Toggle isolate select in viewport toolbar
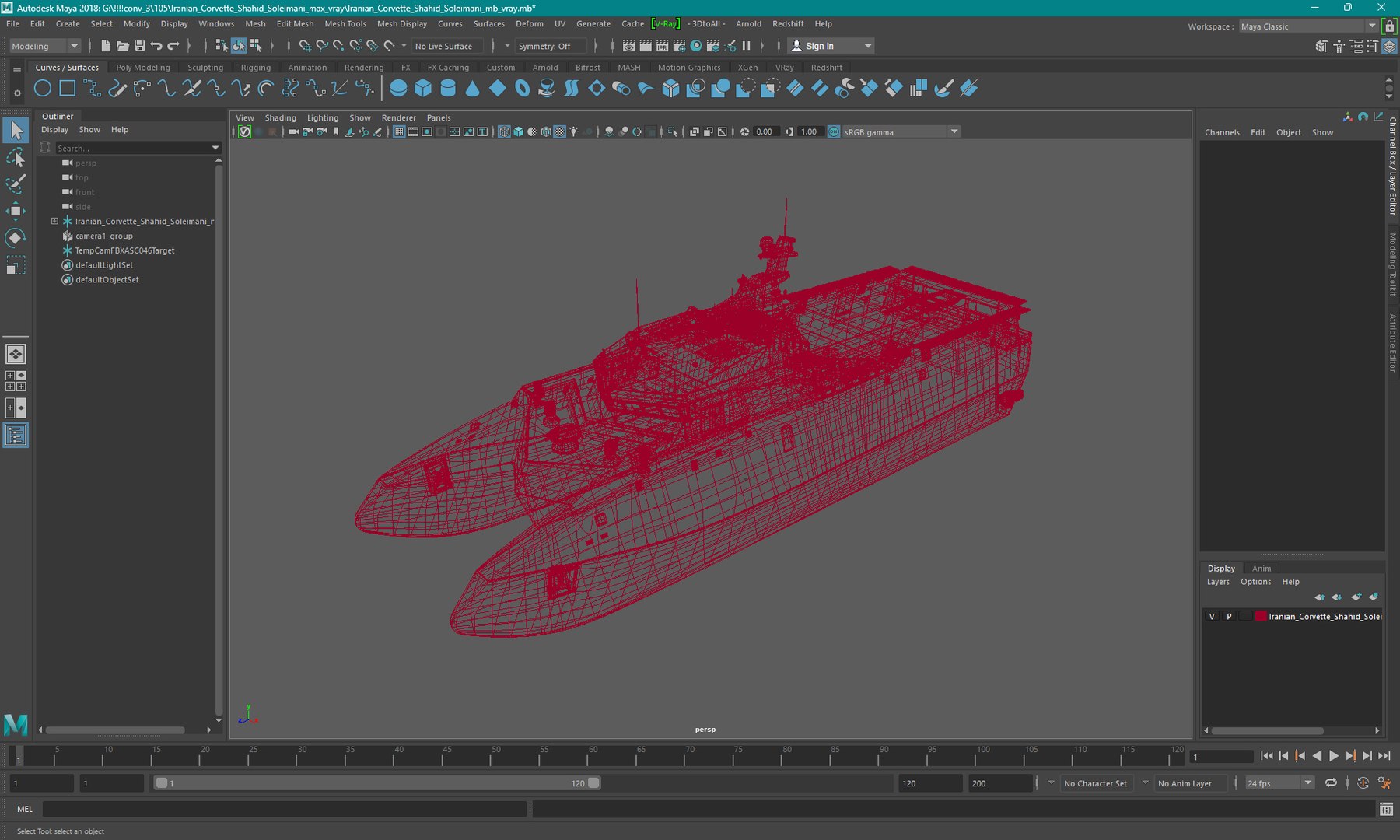Viewport: 1400px width, 840px height. [x=674, y=131]
